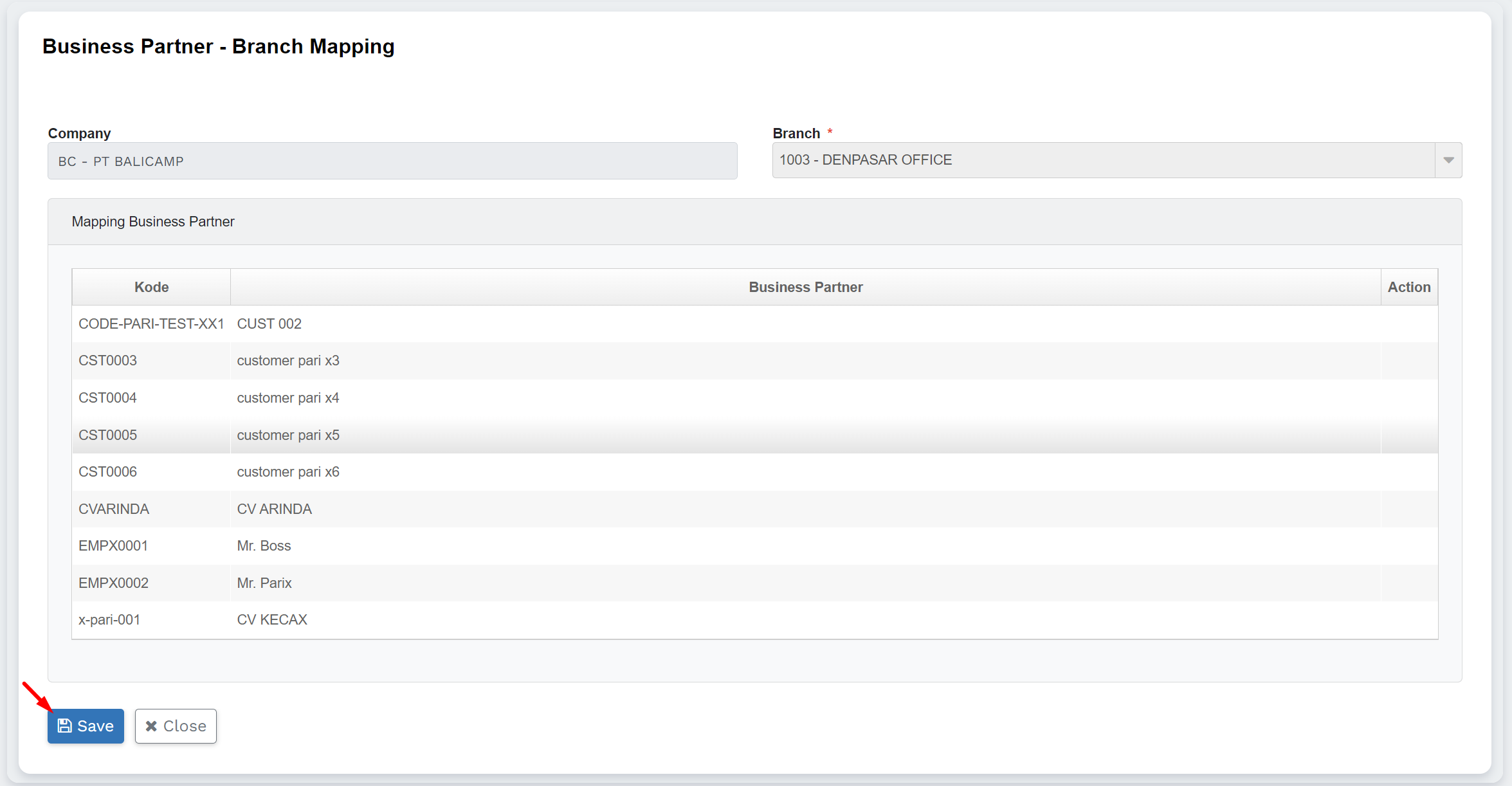Click customer pari x6 entry
The width and height of the screenshot is (1512, 786).
pyautogui.click(x=288, y=472)
